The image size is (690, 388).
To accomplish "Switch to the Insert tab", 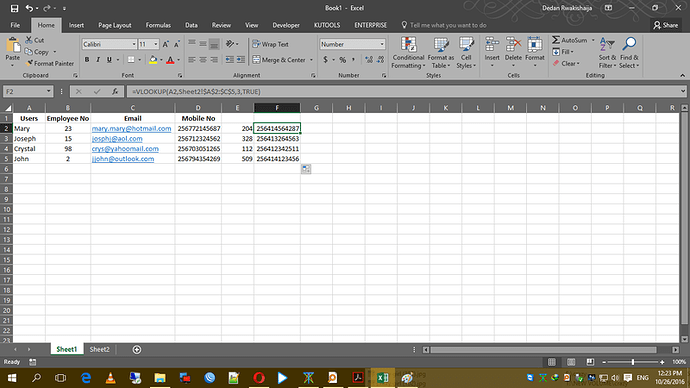I will tap(76, 25).
